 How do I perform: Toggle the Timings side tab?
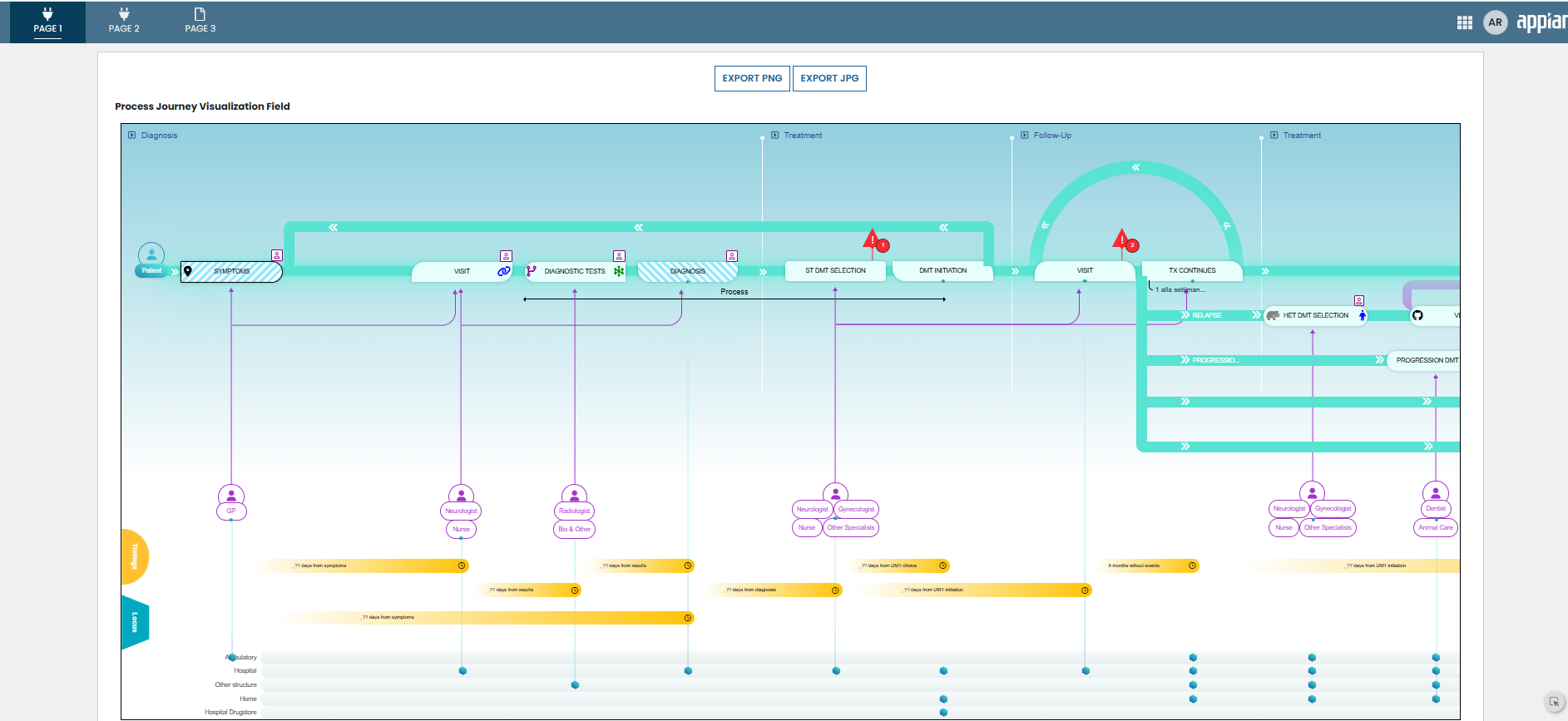(x=135, y=556)
